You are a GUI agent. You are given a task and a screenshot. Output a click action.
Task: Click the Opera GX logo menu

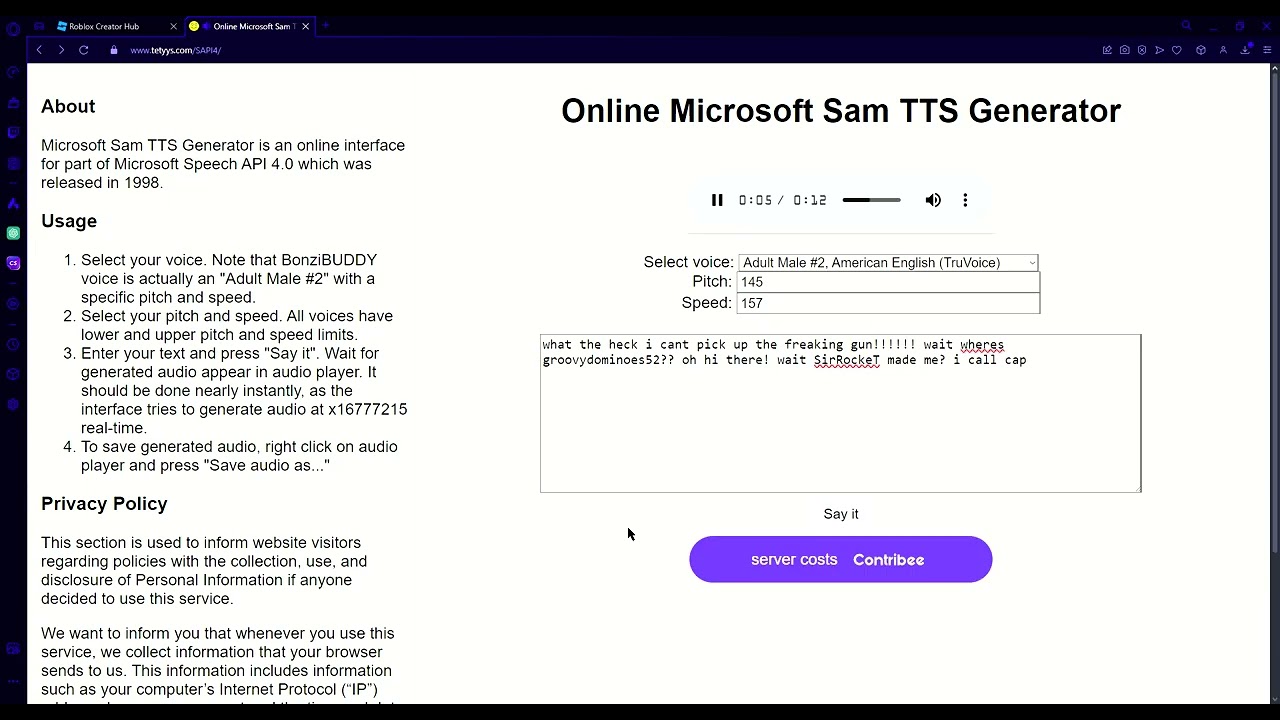[x=13, y=28]
